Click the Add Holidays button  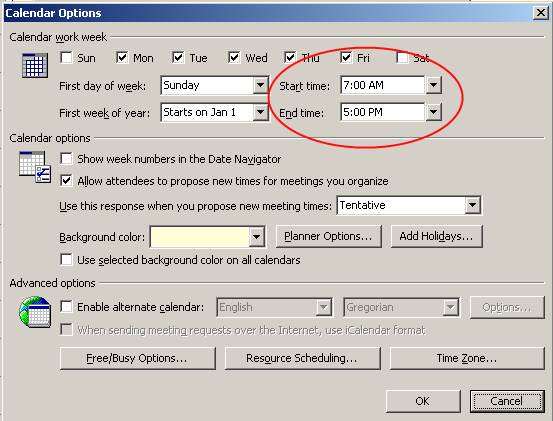click(436, 236)
